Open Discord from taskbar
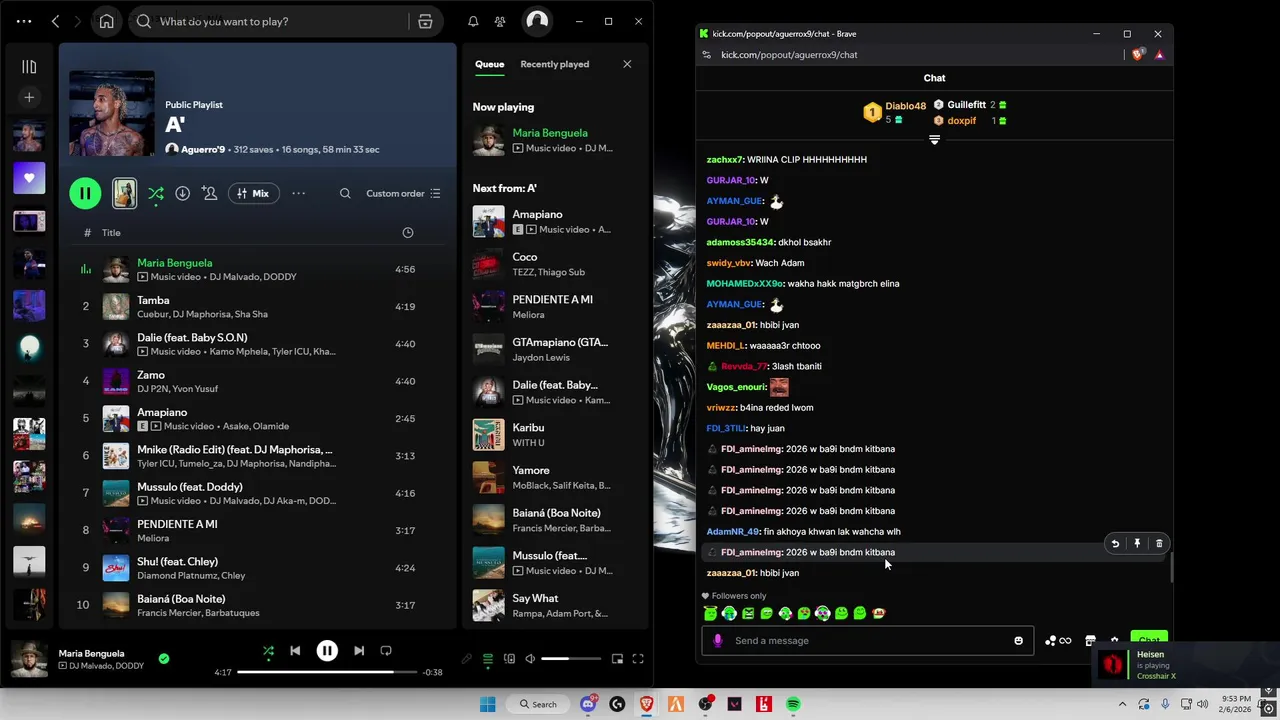 588,704
